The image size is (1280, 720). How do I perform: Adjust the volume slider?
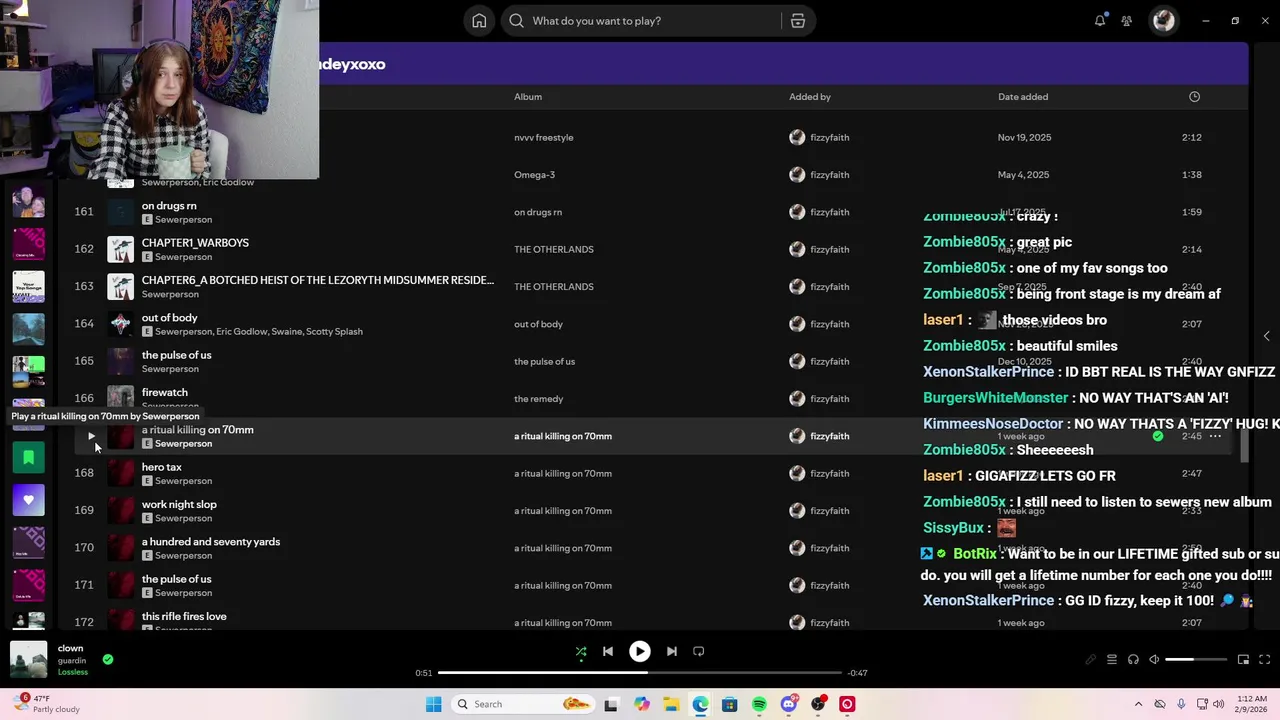coord(1196,660)
